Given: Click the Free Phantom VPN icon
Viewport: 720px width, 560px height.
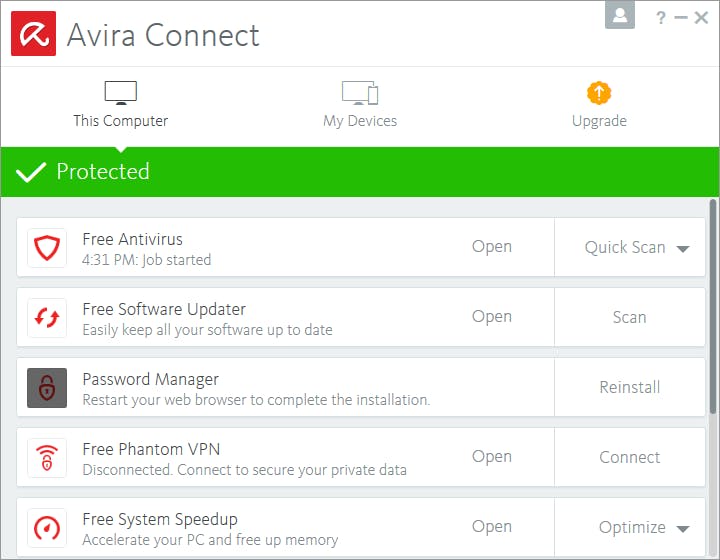Looking at the screenshot, I should (47, 457).
